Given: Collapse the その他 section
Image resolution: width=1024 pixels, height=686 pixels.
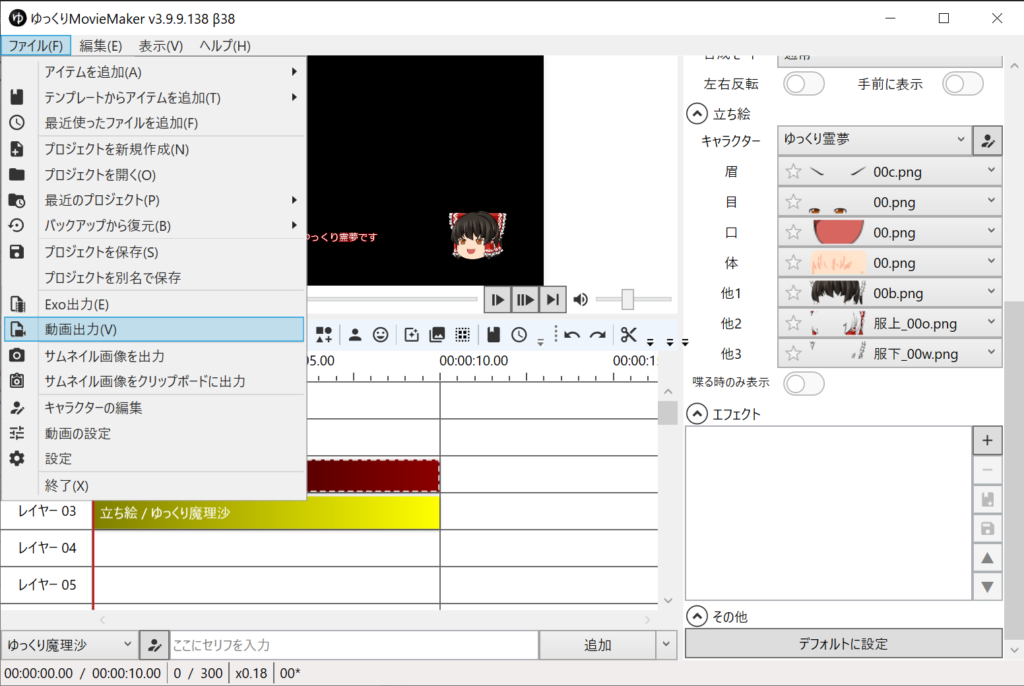Looking at the screenshot, I should pos(697,616).
